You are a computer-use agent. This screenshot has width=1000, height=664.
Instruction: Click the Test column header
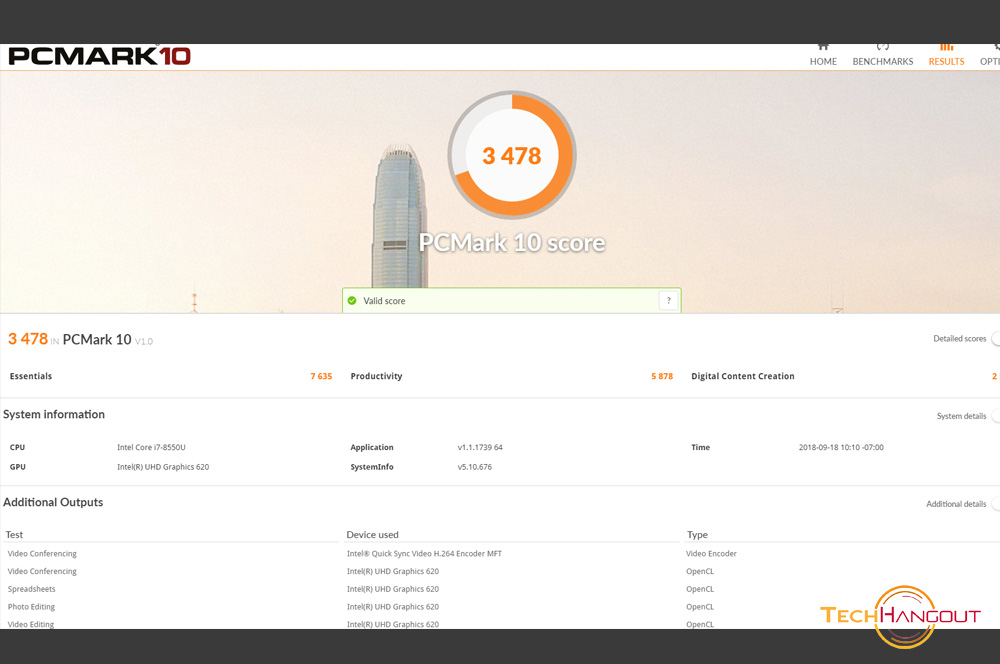pyautogui.click(x=14, y=535)
